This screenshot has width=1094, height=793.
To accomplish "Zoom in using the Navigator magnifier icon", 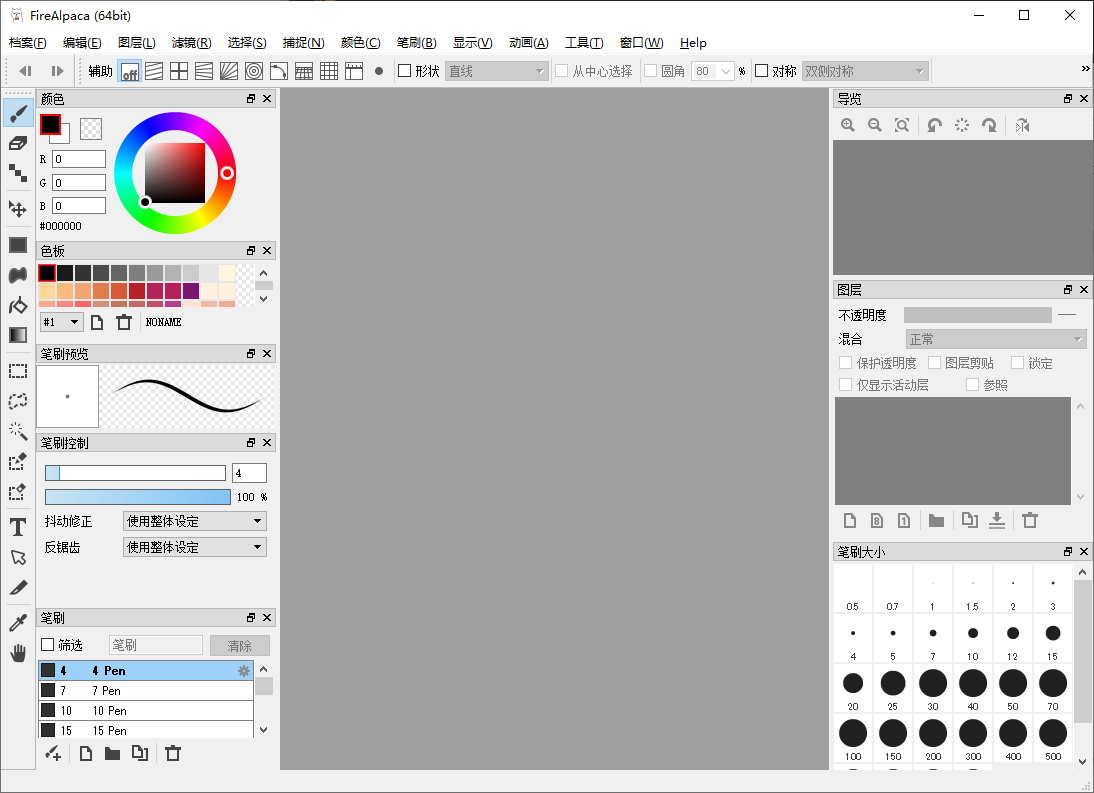I will point(848,125).
